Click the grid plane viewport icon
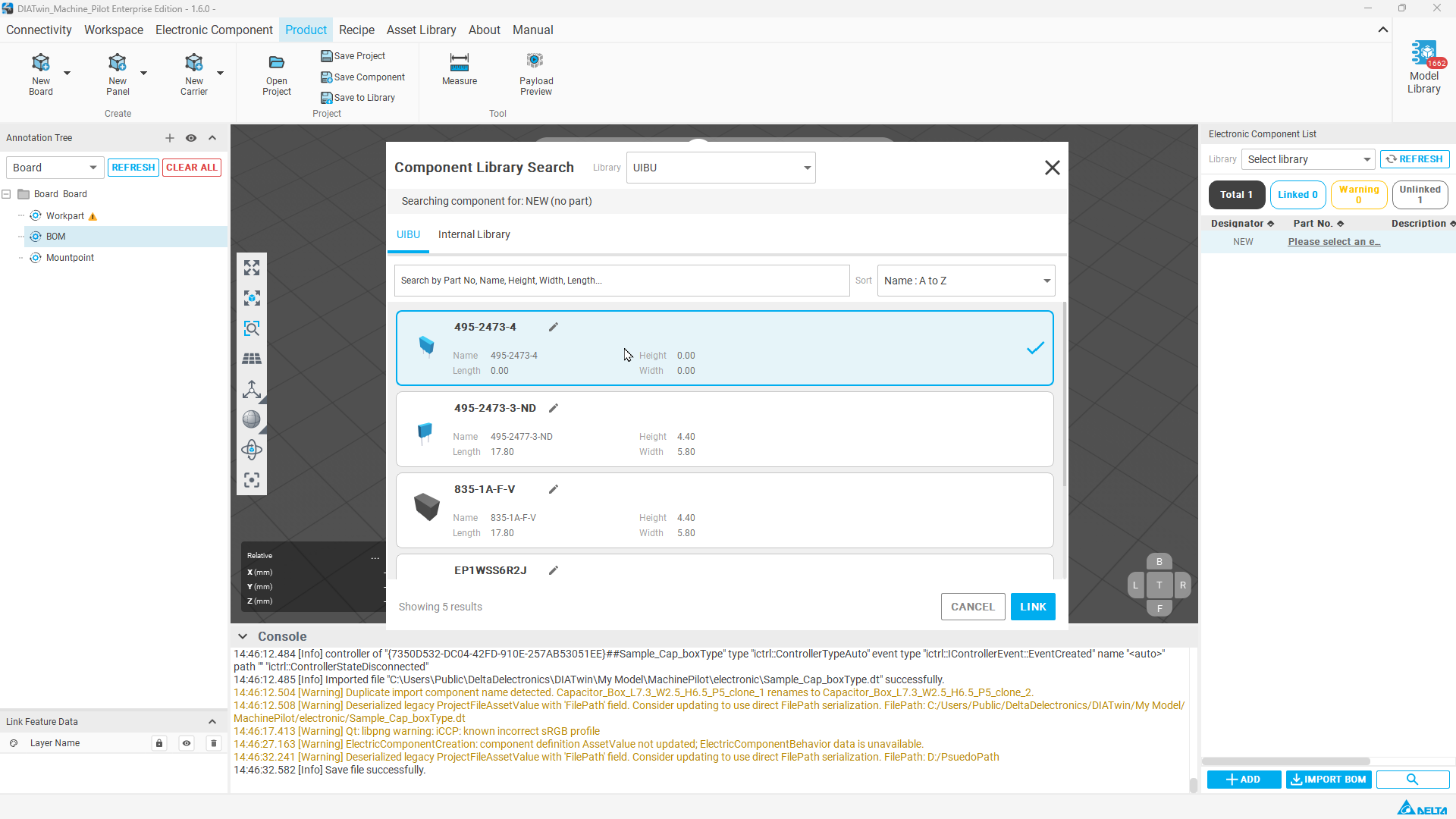Viewport: 1456px width, 819px height. pyautogui.click(x=252, y=359)
